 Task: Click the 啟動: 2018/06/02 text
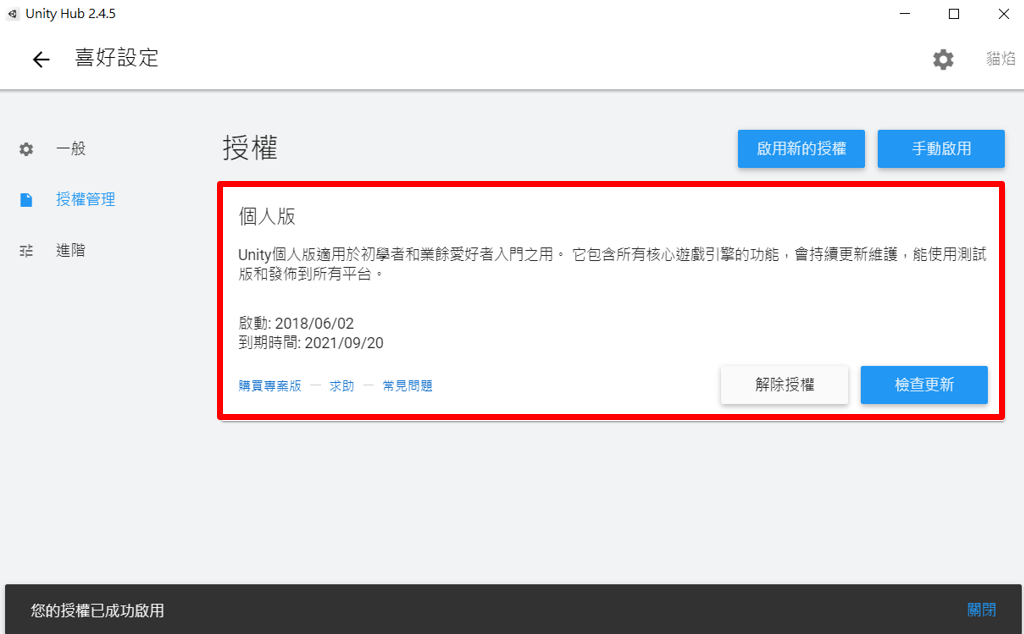click(x=296, y=323)
